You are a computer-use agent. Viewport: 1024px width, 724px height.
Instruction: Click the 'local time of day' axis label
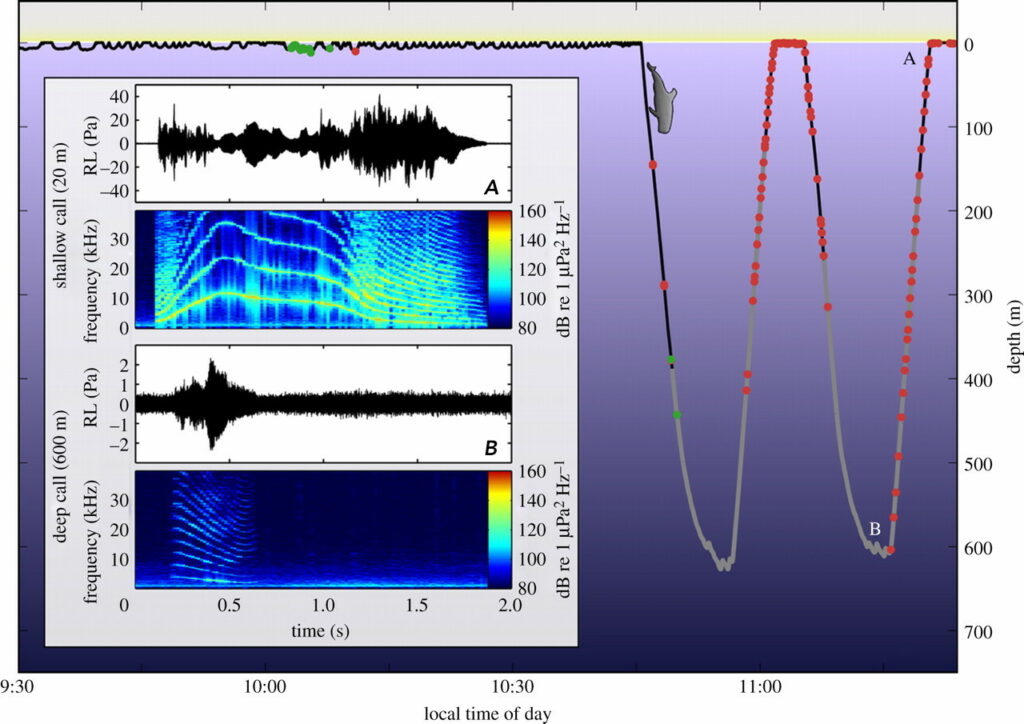tap(487, 712)
